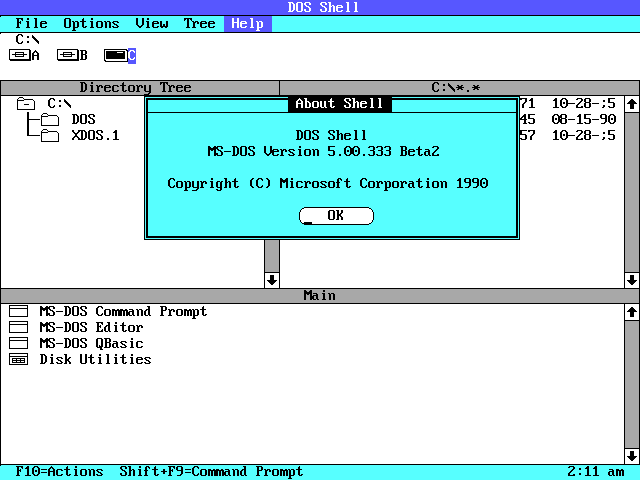Select the XDOS.1 folder icon

[50, 136]
